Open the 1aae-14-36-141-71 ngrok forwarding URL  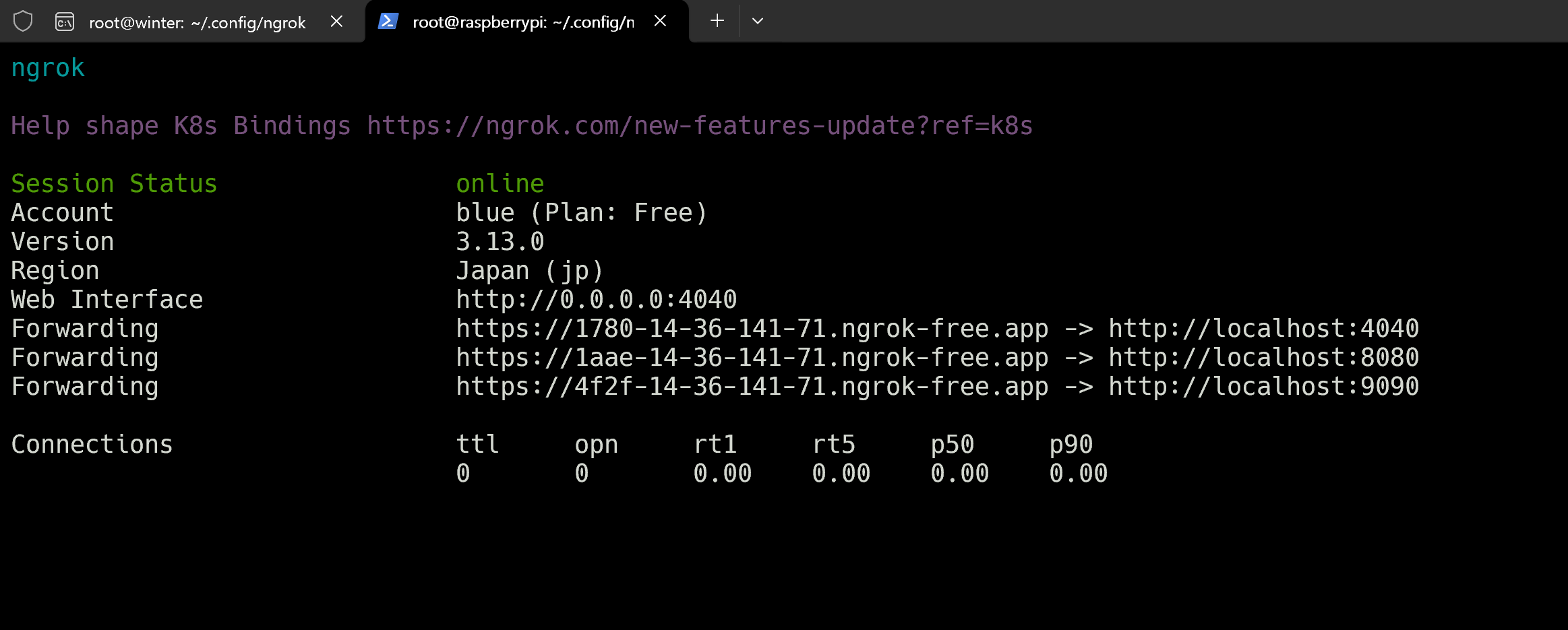pyautogui.click(x=752, y=357)
